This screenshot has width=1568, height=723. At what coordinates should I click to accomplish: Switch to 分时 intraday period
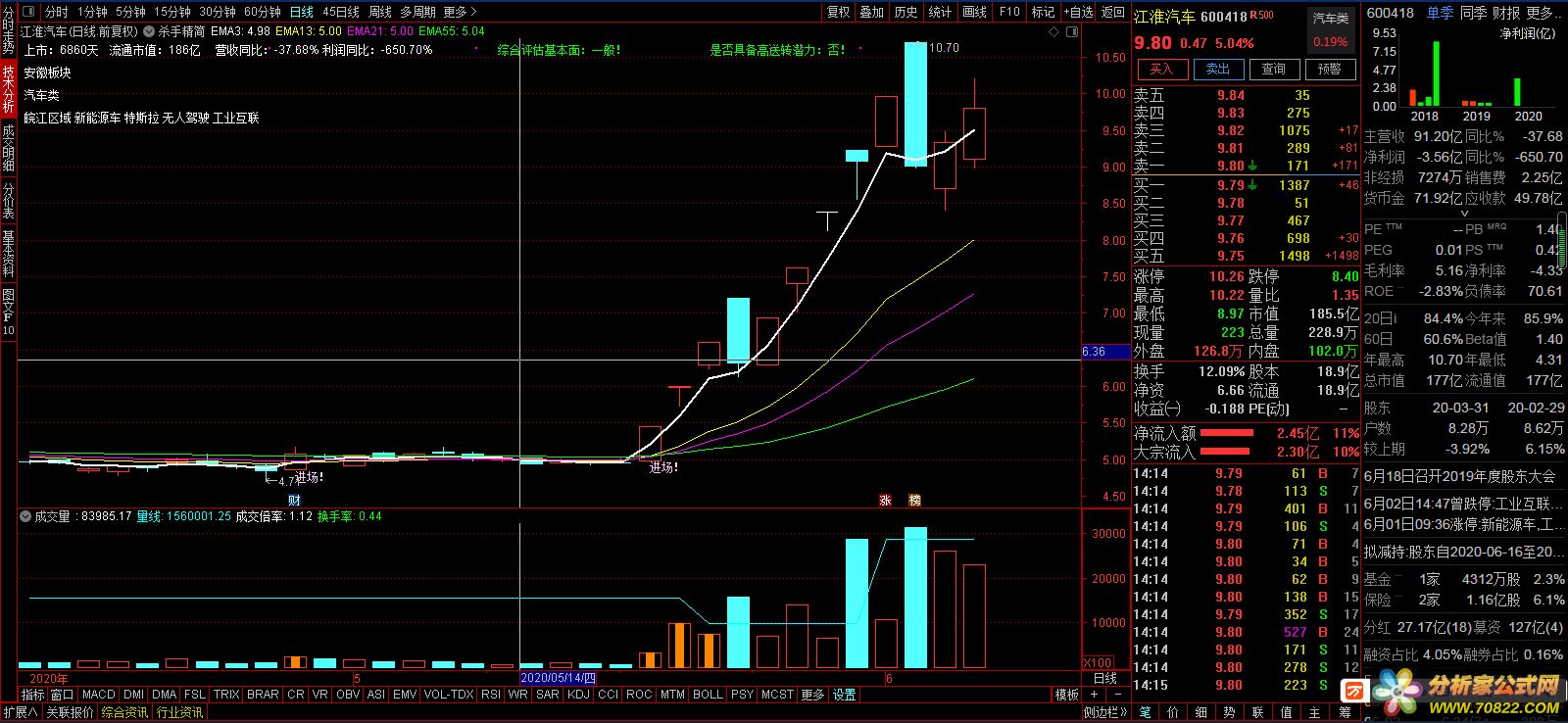57,12
